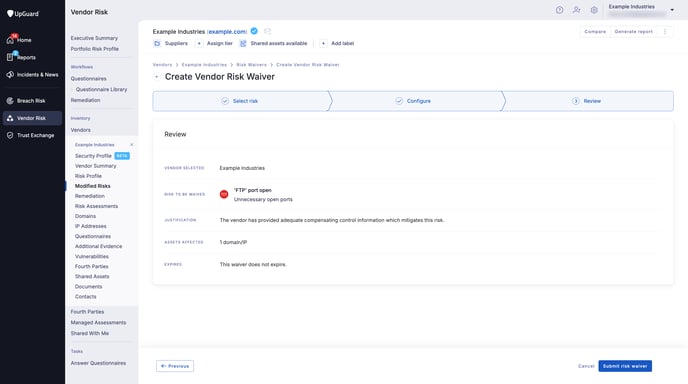The height and width of the screenshot is (384, 688).
Task: Open Executive Summary
Action: pyautogui.click(x=94, y=38)
